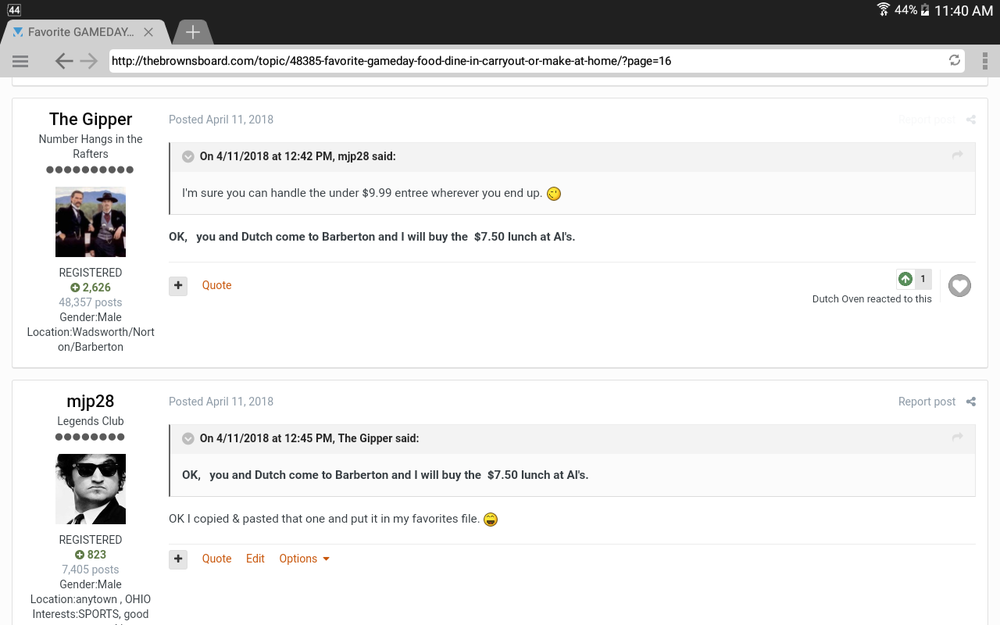Close the Favorite GAMEDAY tab
Viewport: 1000px width, 625px height.
click(x=148, y=32)
